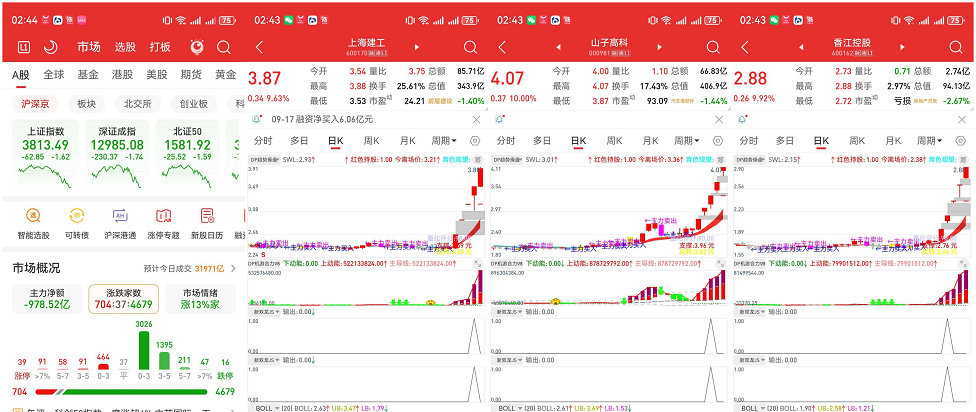Search from the 上海建工 page header
Image resolution: width=976 pixels, height=412 pixels.
(471, 47)
